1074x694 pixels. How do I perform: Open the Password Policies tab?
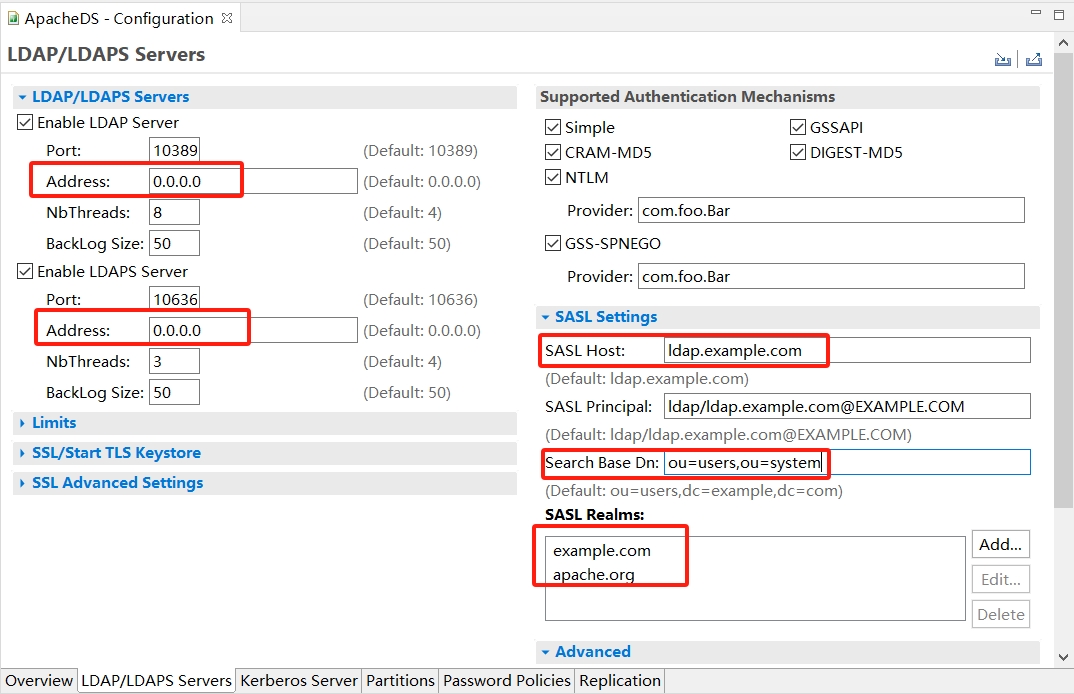[506, 681]
